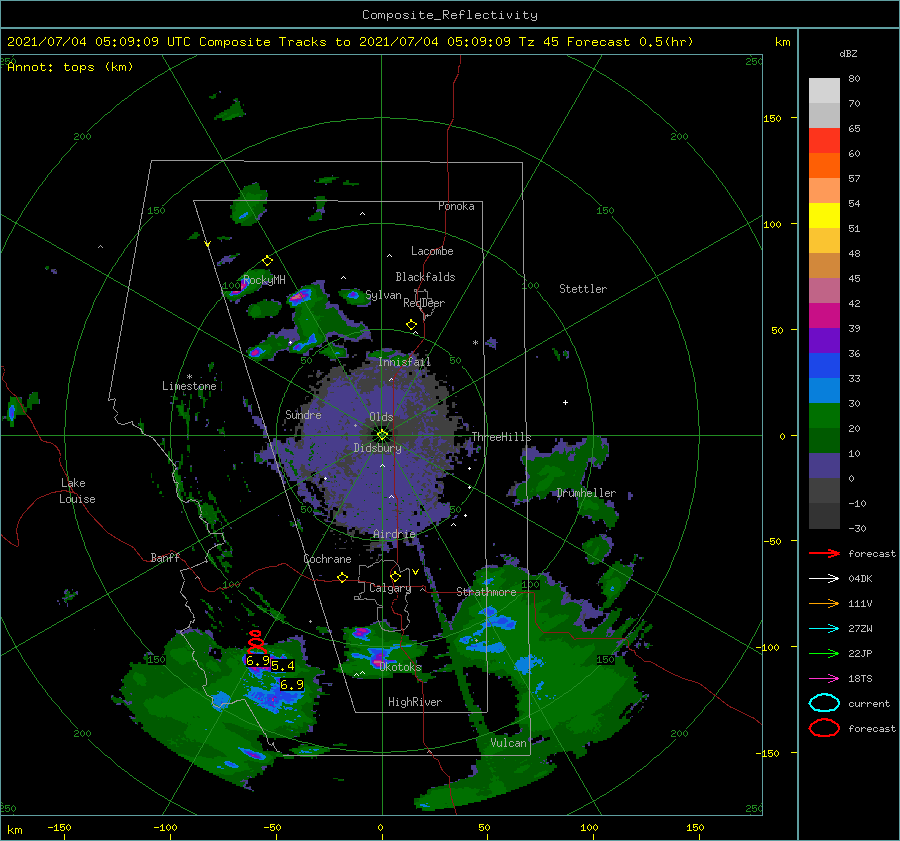900x841 pixels.
Task: Click the ThreeHills label
Action: 501,437
